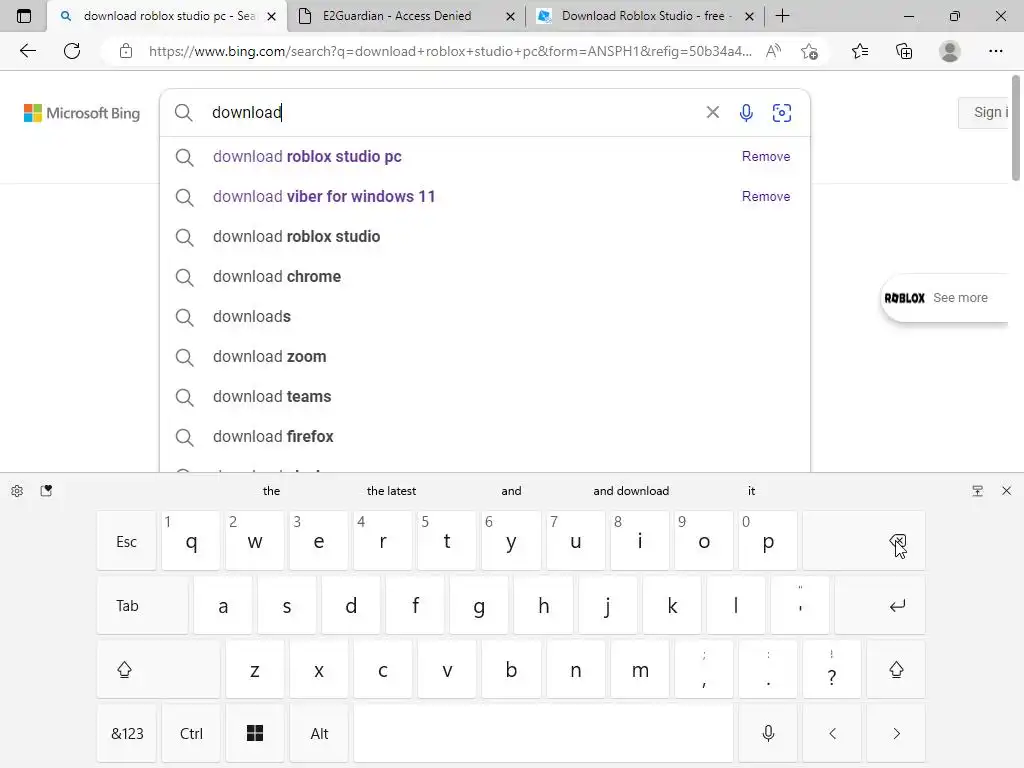
Task: Tap the Enter key on keyboard
Action: [880, 605]
